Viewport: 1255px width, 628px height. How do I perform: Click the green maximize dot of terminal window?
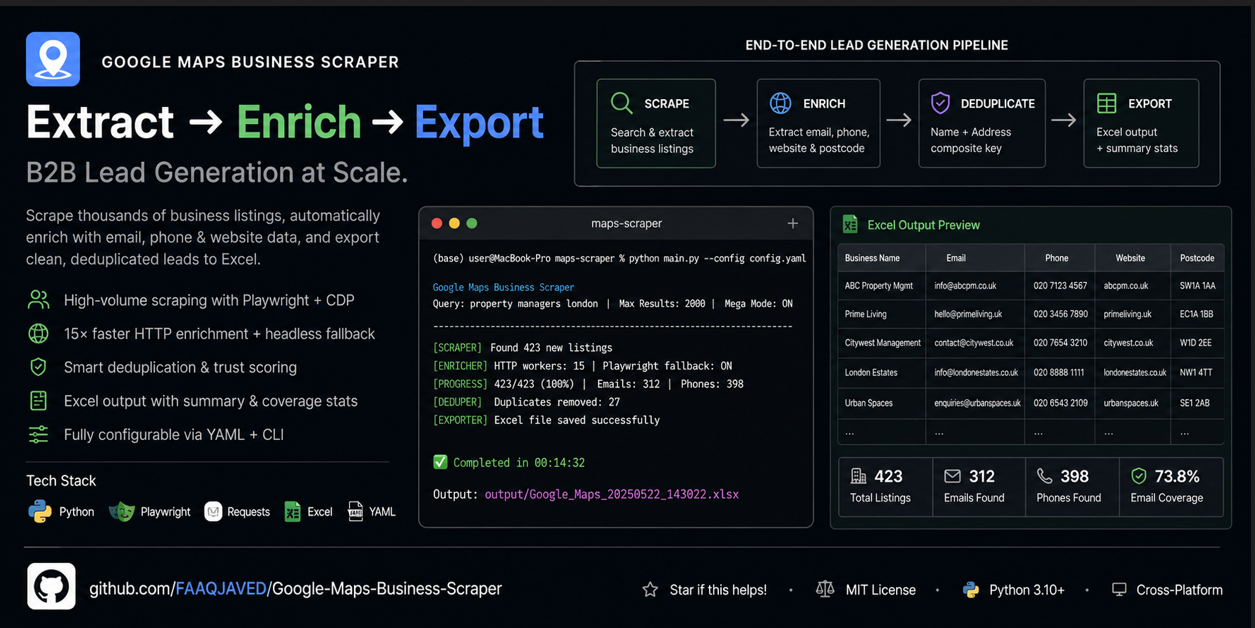[x=472, y=223]
